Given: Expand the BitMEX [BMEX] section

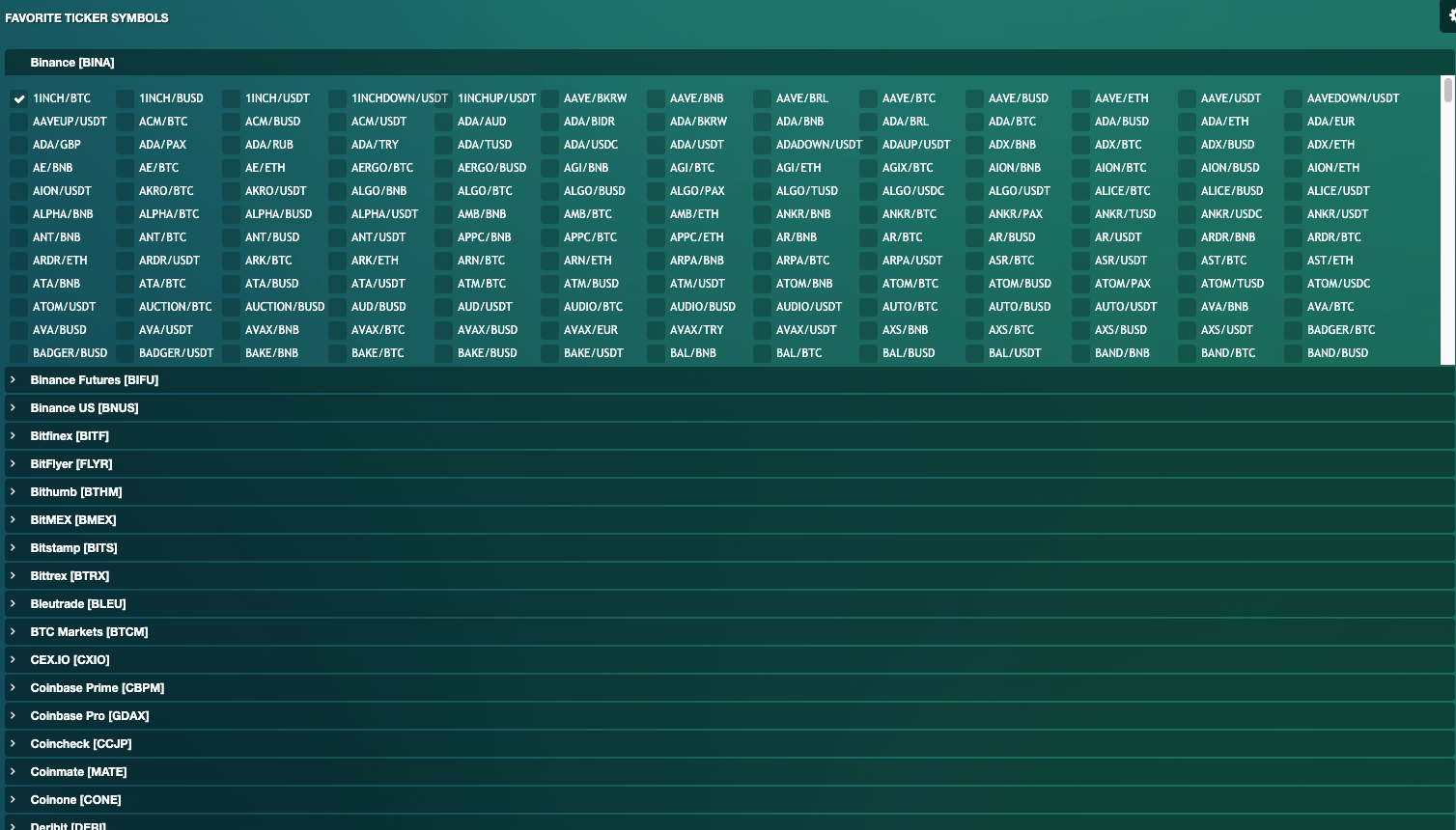Looking at the screenshot, I should [729, 520].
